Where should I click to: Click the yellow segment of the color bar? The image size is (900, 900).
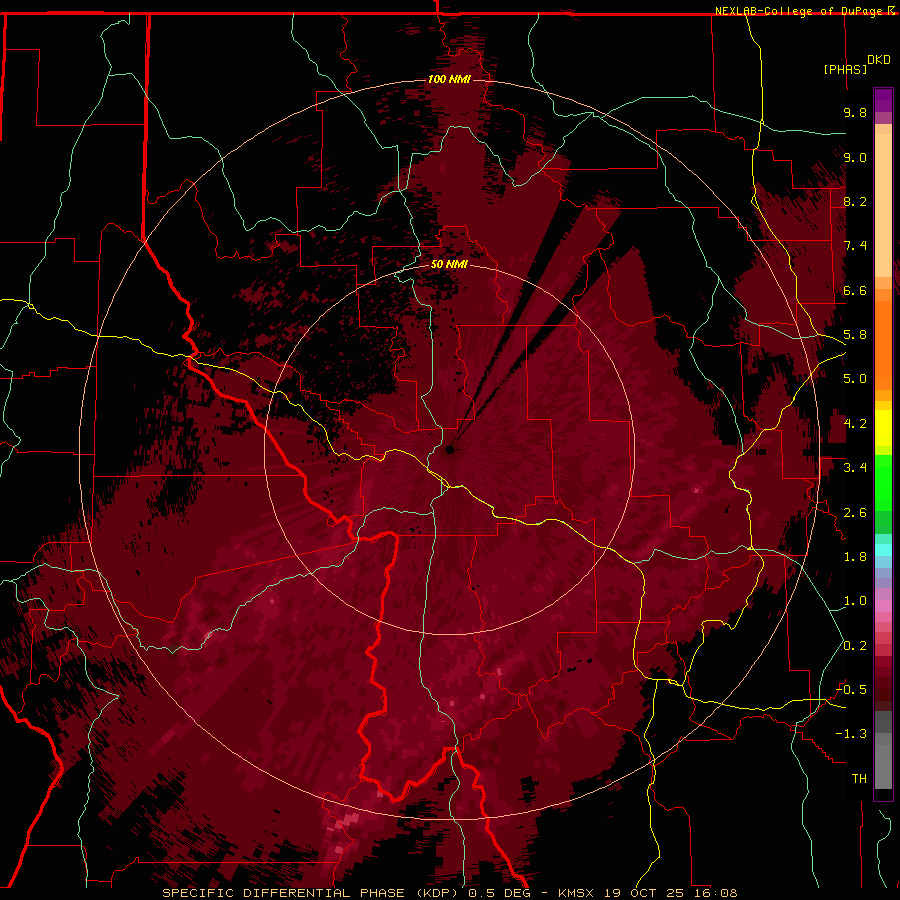click(x=883, y=428)
